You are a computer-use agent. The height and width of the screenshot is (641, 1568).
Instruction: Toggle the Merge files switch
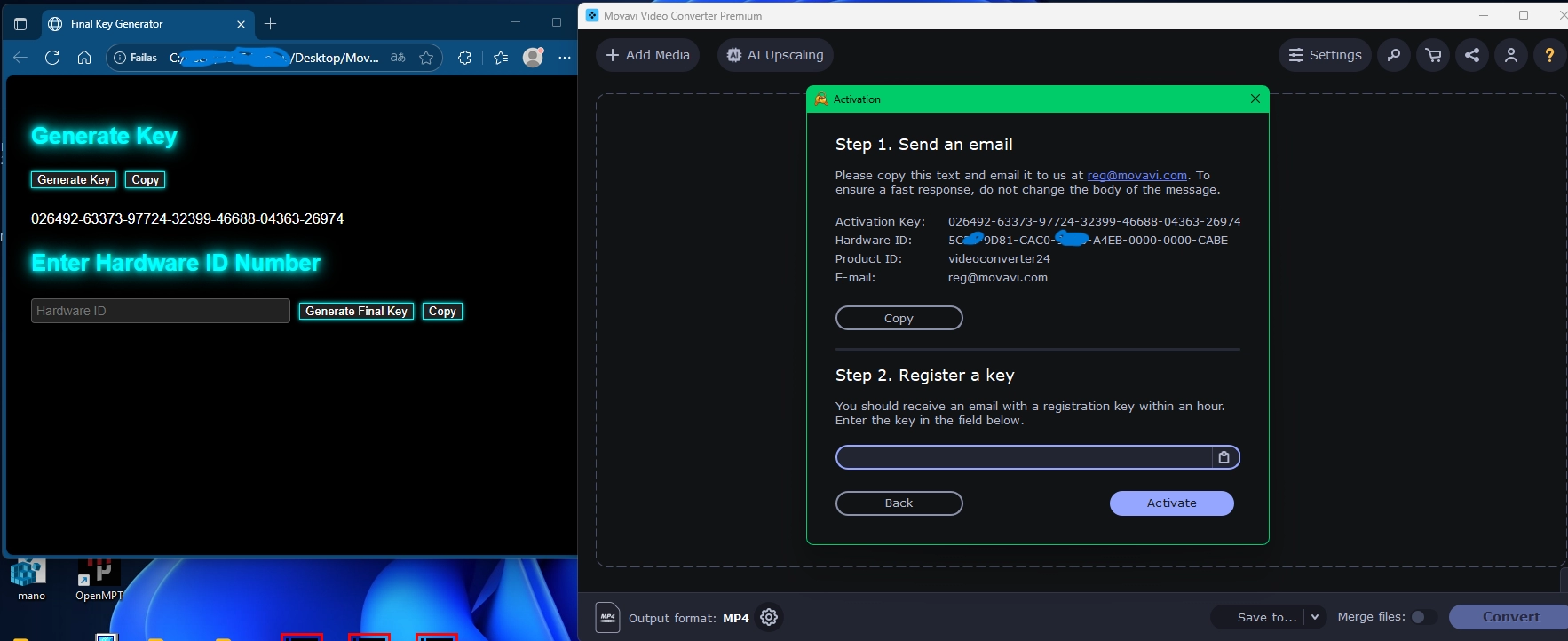point(1422,617)
